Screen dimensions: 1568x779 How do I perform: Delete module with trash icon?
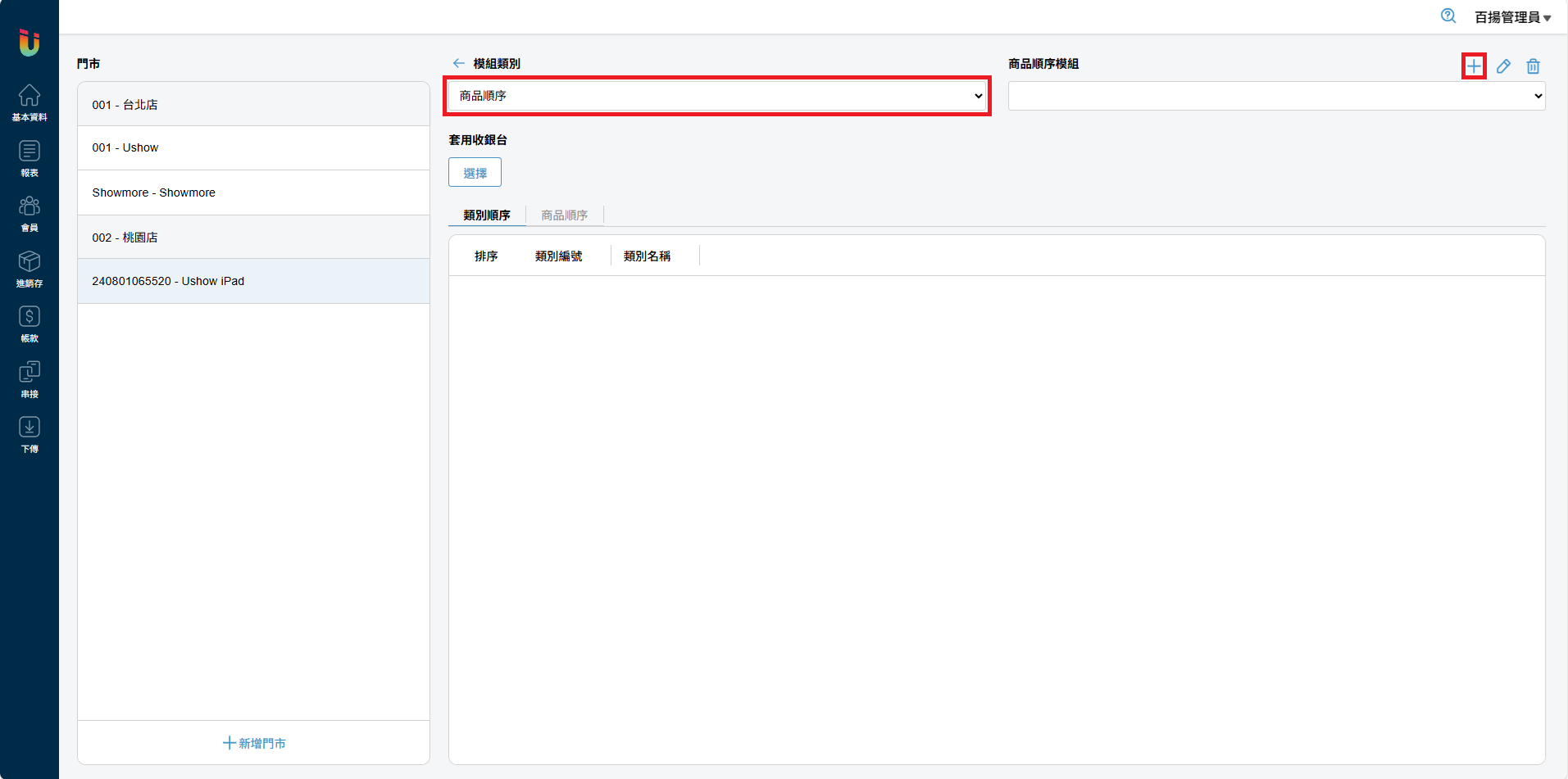[x=1533, y=66]
